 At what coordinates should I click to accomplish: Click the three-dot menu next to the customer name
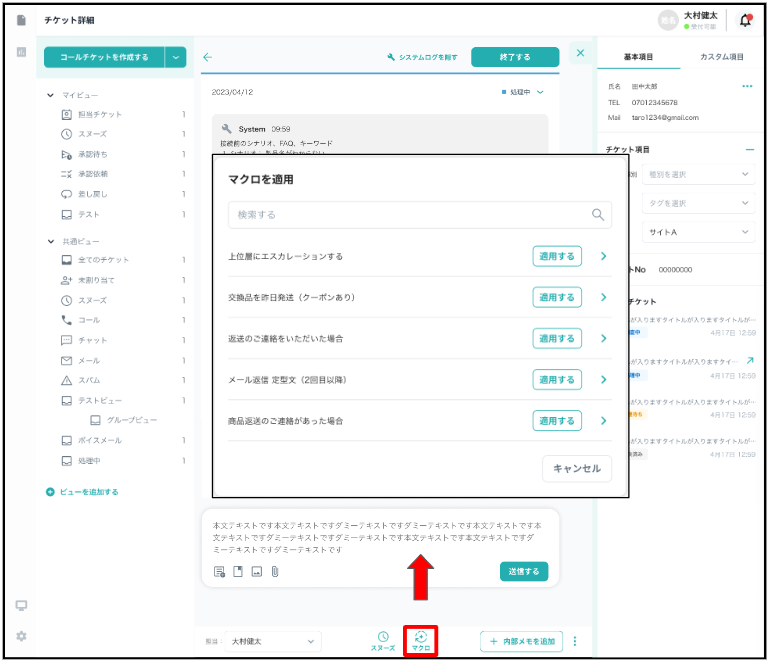coord(746,87)
